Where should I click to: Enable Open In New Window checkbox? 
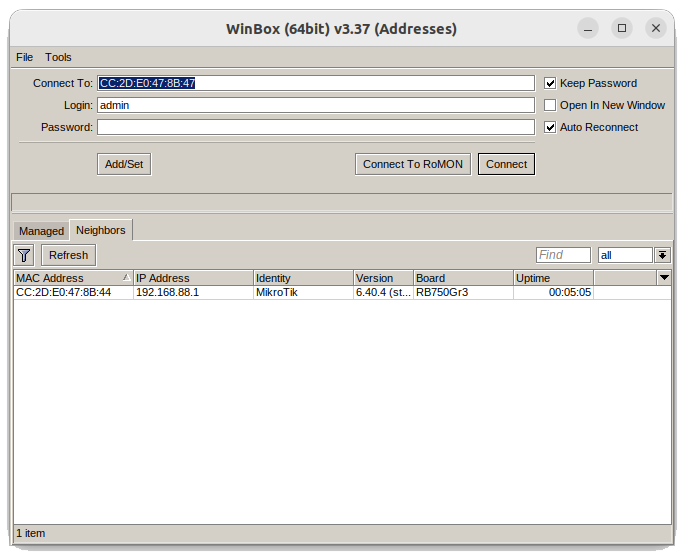(550, 105)
